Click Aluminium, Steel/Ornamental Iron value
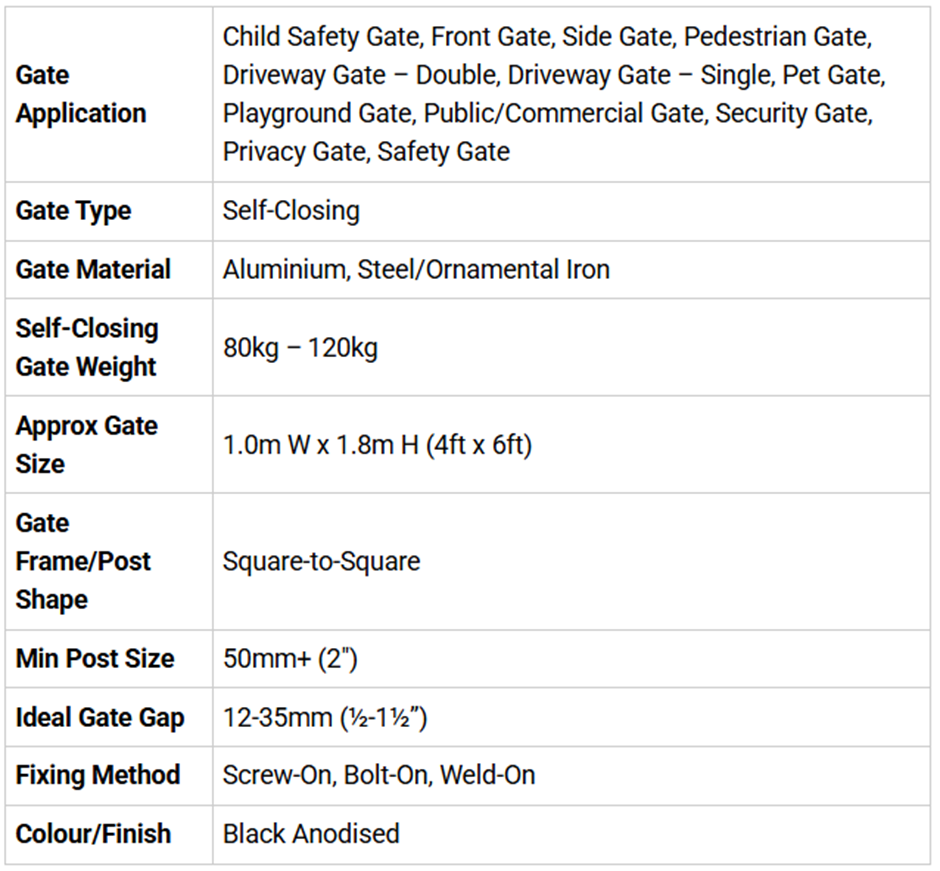 pos(416,269)
